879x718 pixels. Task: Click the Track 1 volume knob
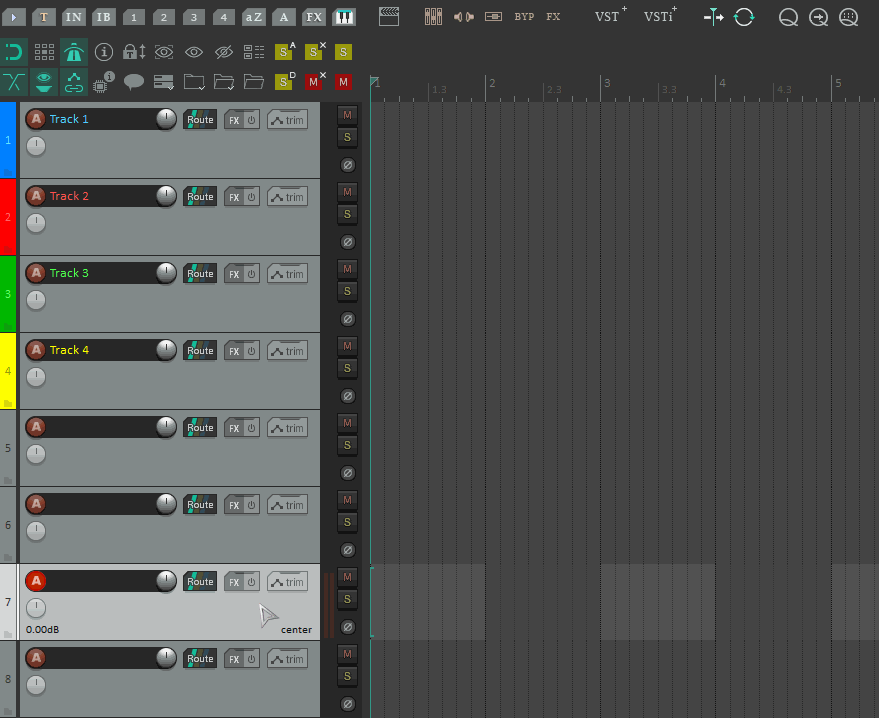pyautogui.click(x=166, y=119)
